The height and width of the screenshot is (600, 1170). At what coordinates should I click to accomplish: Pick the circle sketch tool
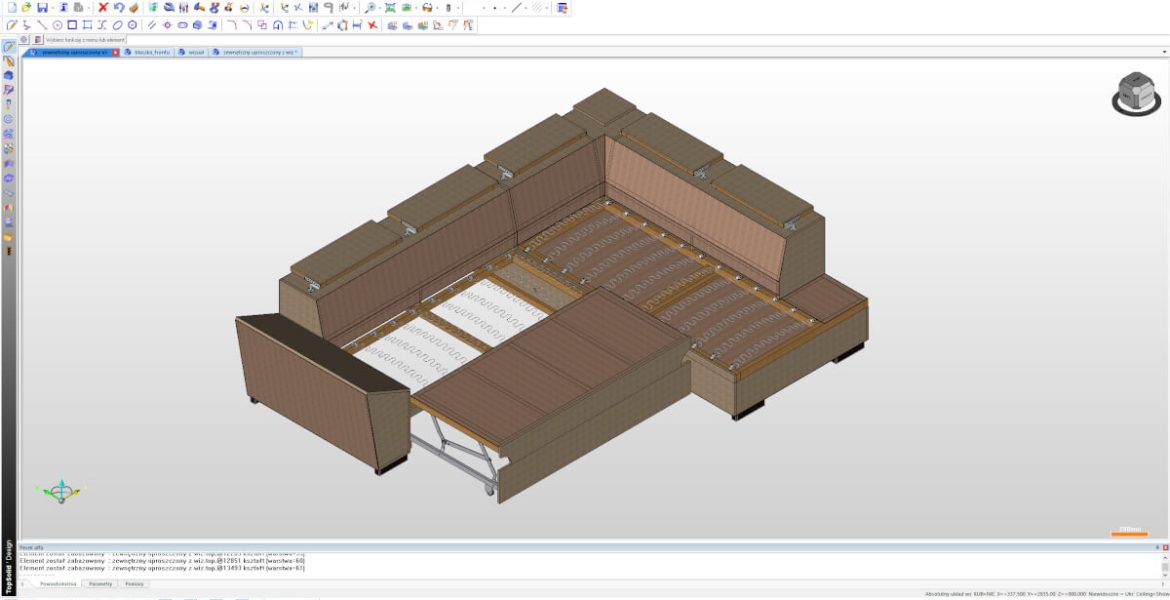57,25
